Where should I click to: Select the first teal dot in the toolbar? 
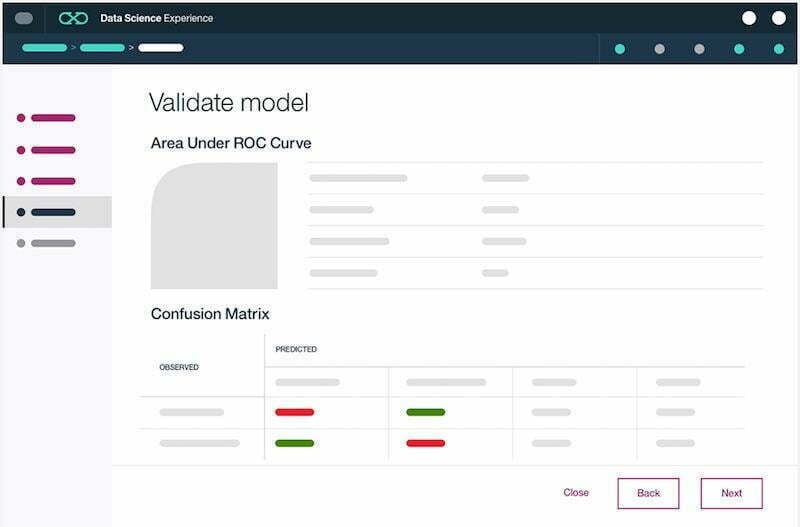pos(620,49)
